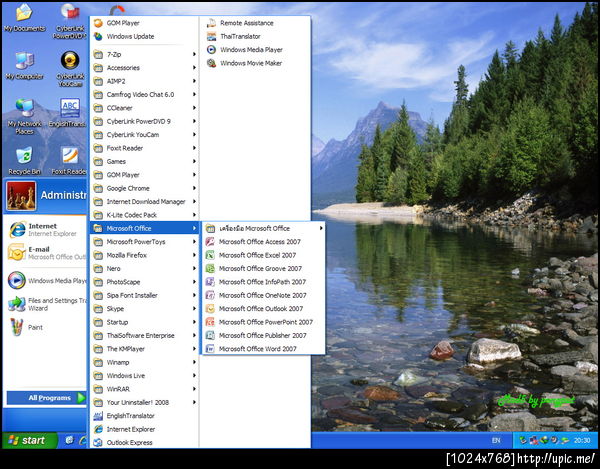Click the Administrator user picture
The width and height of the screenshot is (600, 469).
coord(21,196)
